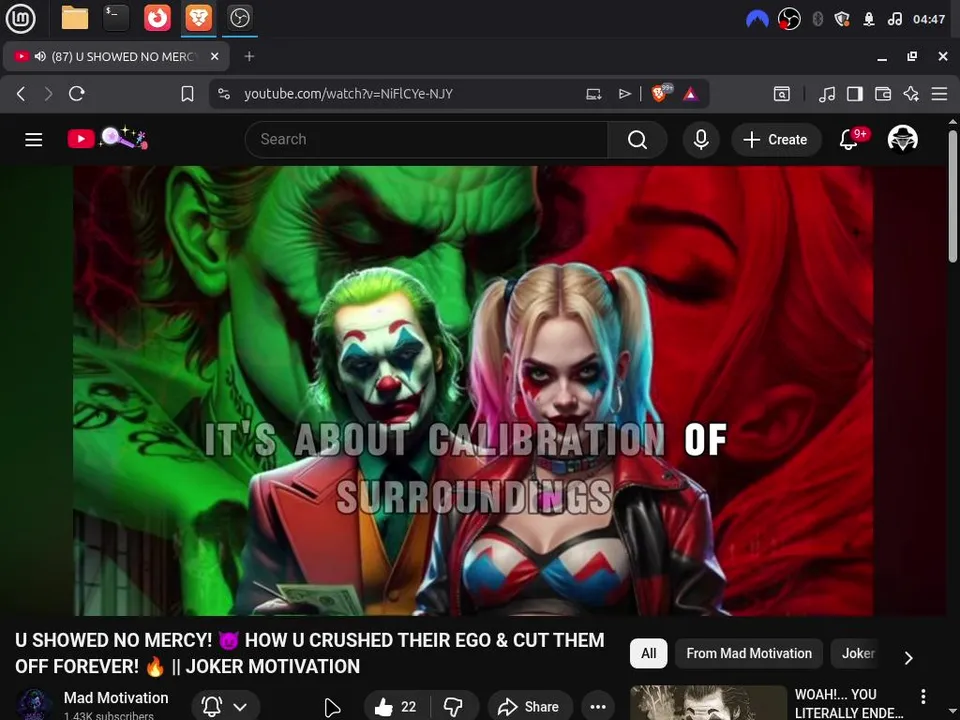Open the Brave Wallet icon
Screen dimensions: 960x720
click(883, 94)
